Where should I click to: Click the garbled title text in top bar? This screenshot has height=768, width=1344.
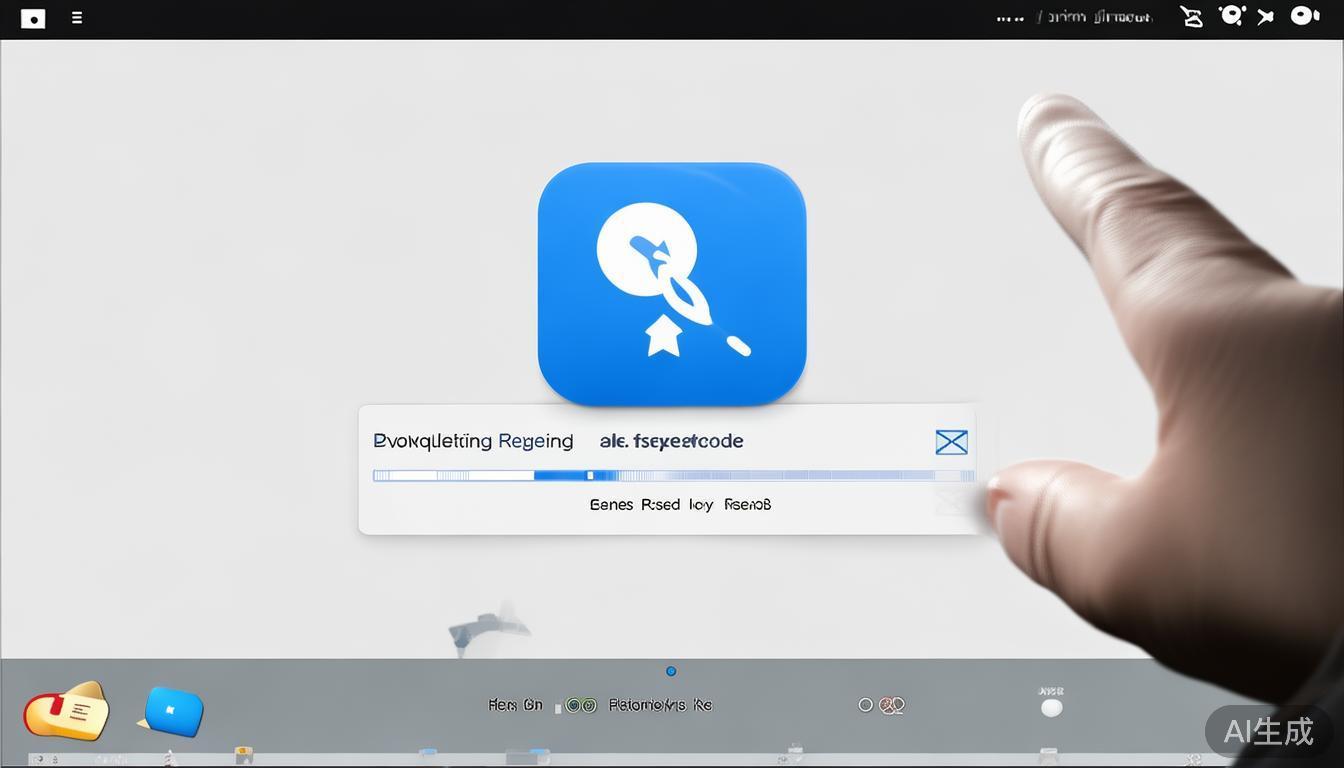(x=1096, y=17)
